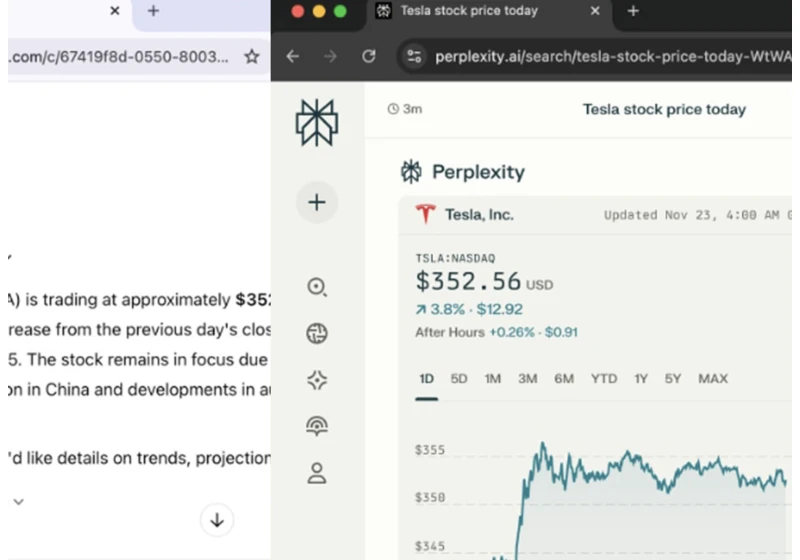
Task: Click the Updated Nov 23 timestamp
Action: tap(697, 215)
